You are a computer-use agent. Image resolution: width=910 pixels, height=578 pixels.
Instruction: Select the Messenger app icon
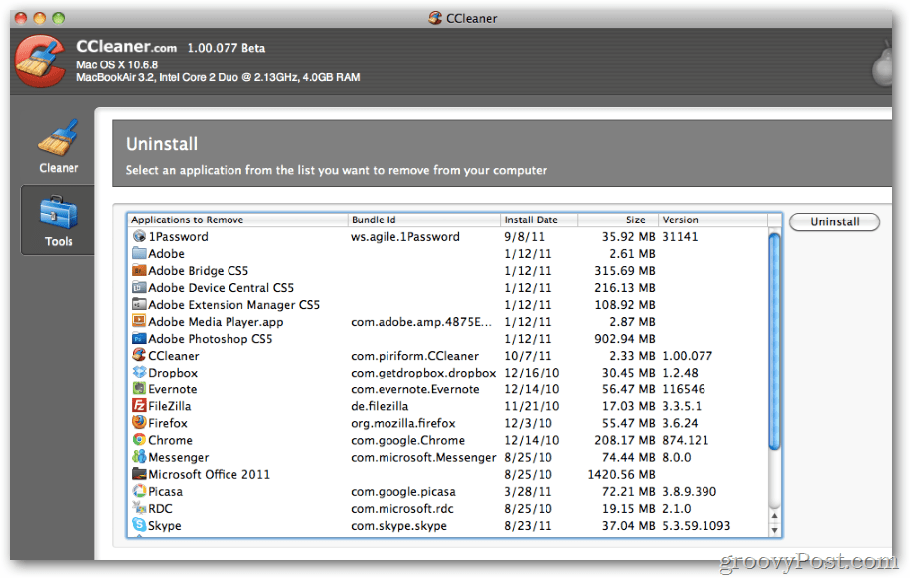[139, 457]
